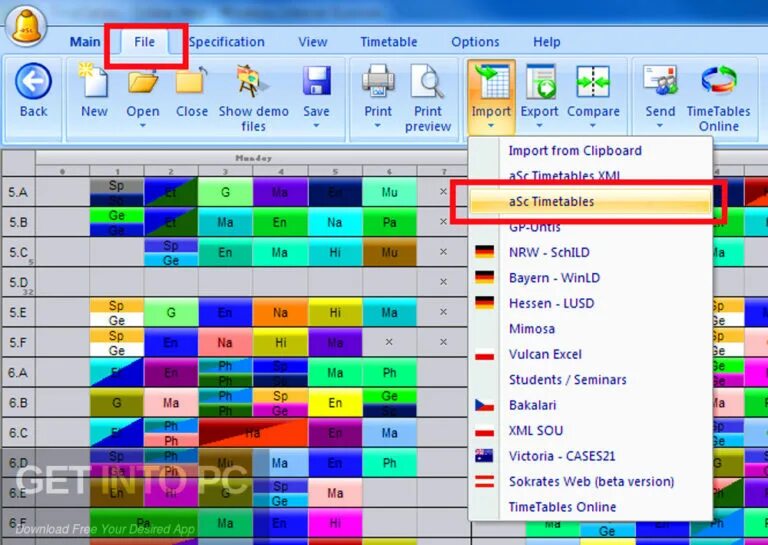Click the orange Na card in row 5.E
Screen dimensions: 768x545
pos(280,312)
